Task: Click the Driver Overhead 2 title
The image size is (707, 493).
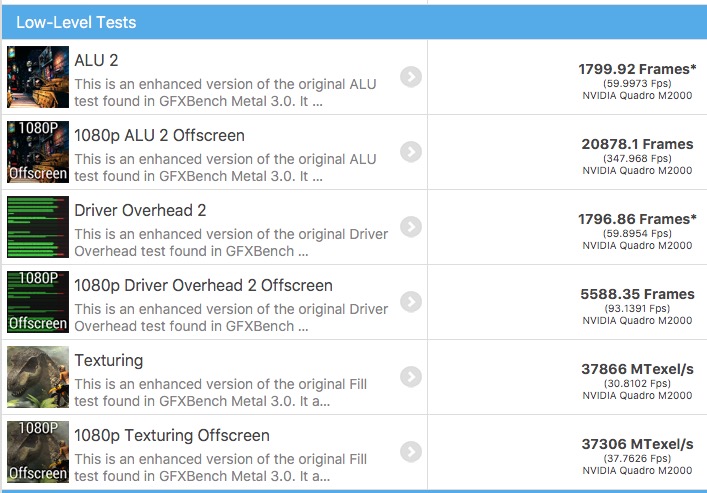Action: tap(140, 211)
